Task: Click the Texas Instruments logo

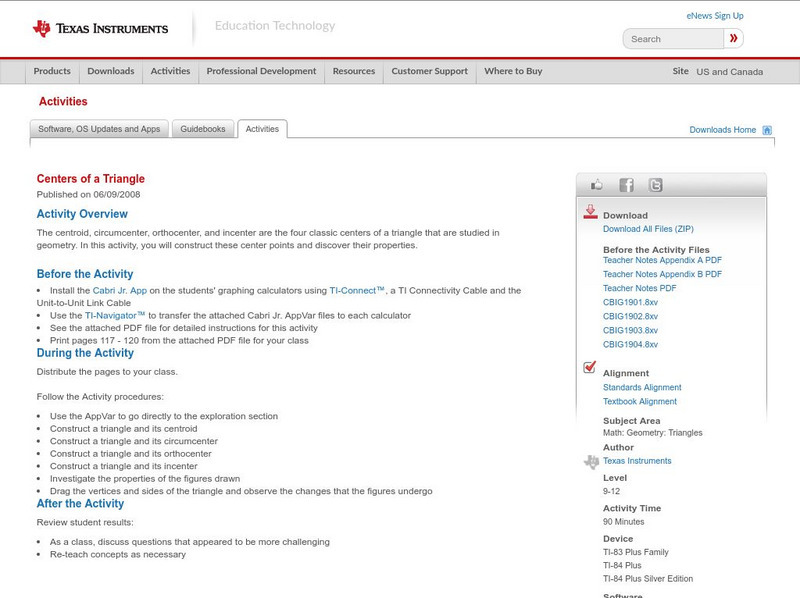Action: pyautogui.click(x=100, y=29)
